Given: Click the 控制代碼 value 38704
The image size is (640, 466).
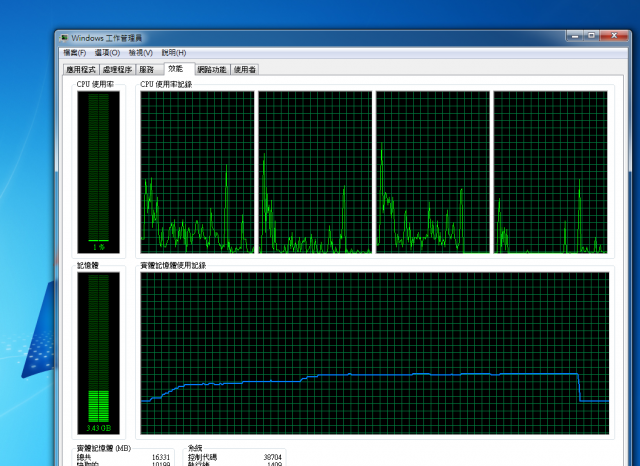Looking at the screenshot, I should [272, 457].
